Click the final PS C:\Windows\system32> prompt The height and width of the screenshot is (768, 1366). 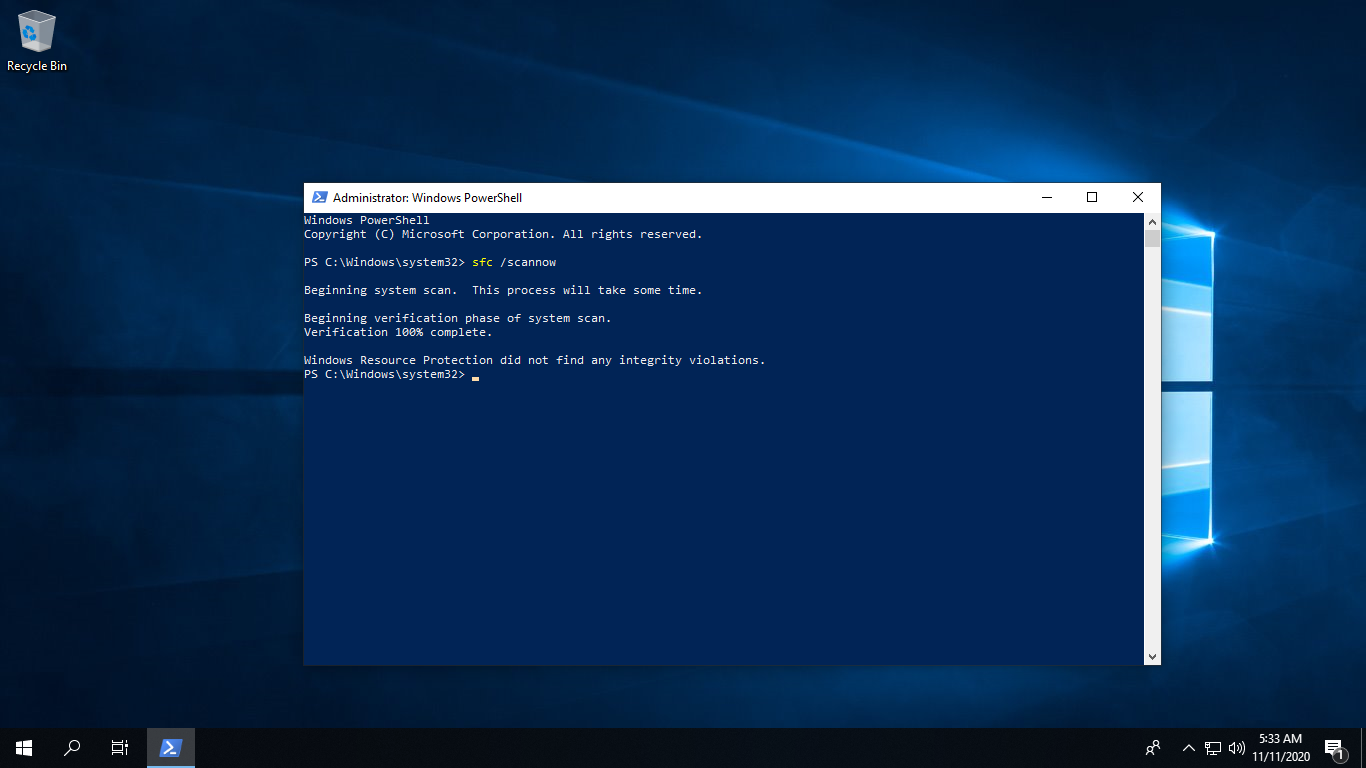click(385, 374)
